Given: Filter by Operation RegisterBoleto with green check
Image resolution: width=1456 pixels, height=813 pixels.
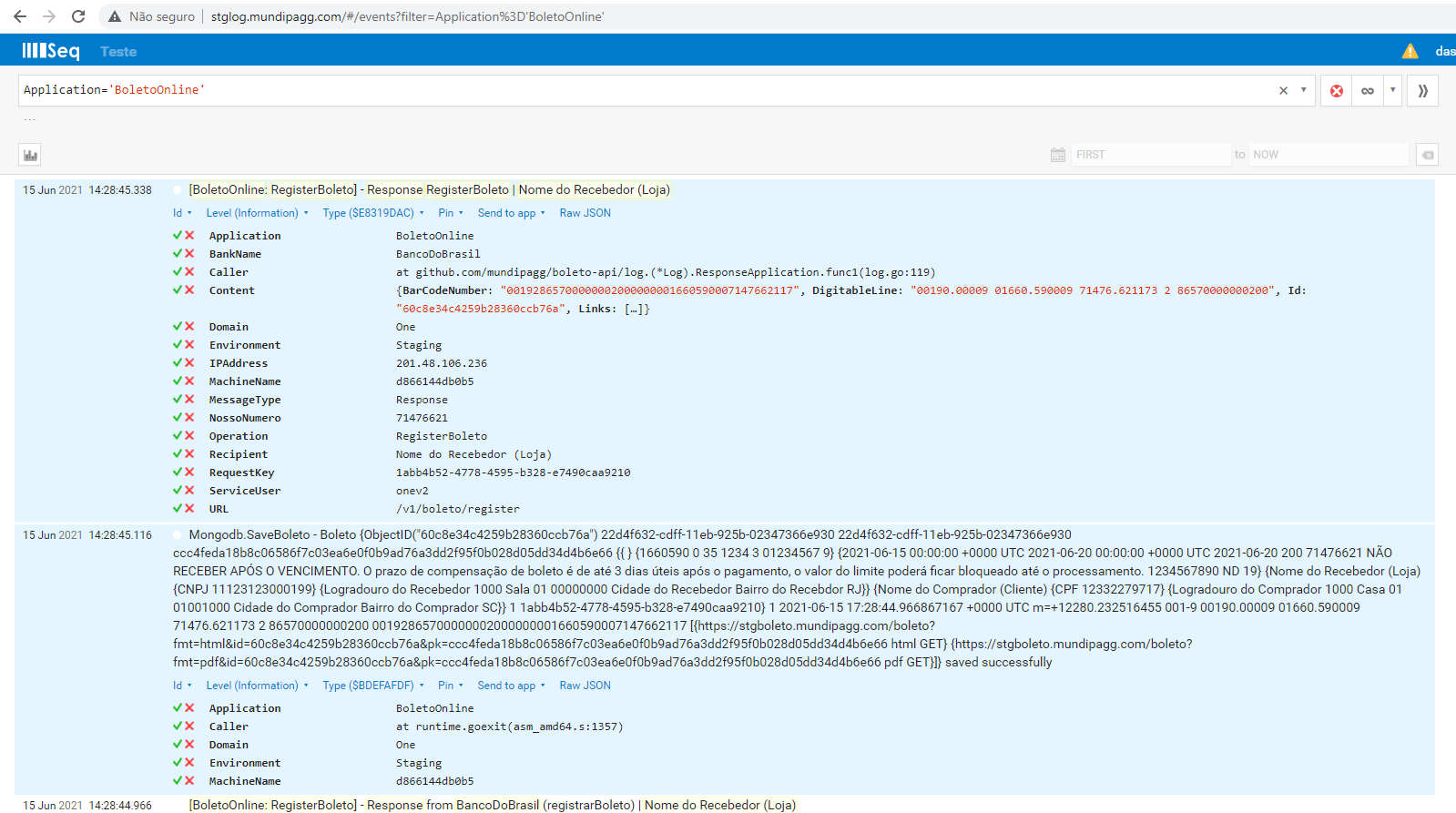Looking at the screenshot, I should (x=178, y=436).
